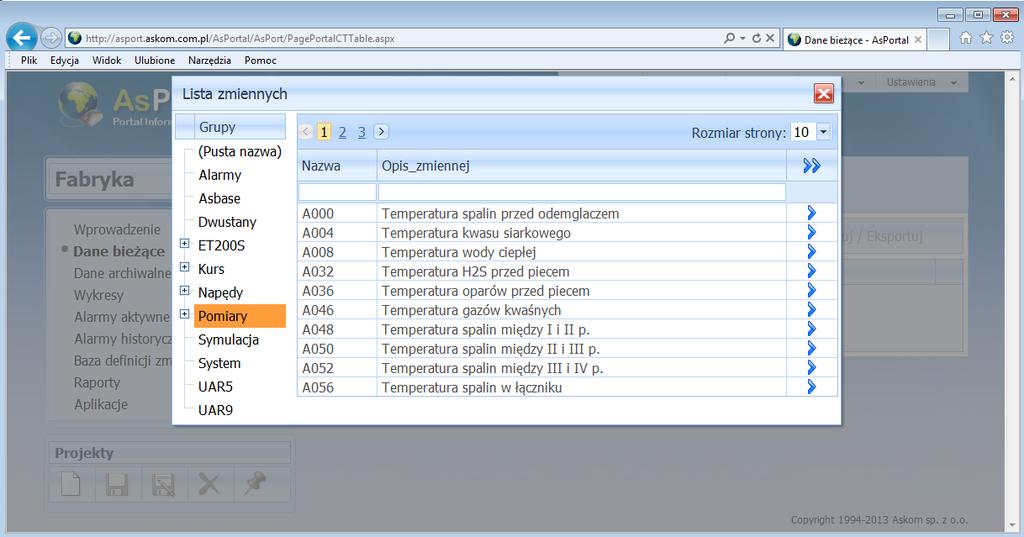Open Favorites star icon
The image size is (1024, 537).
[x=986, y=38]
